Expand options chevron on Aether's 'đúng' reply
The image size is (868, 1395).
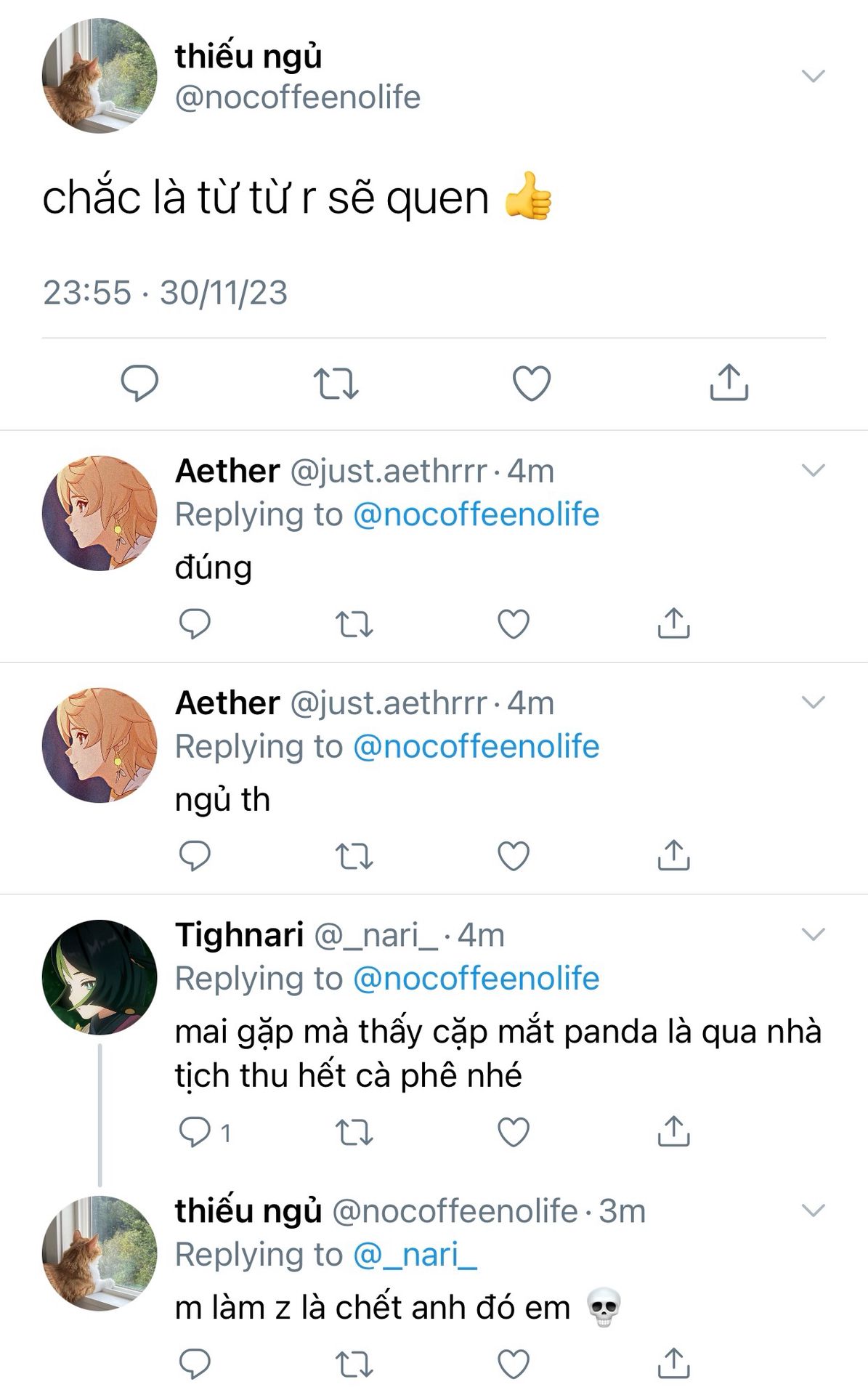(813, 470)
